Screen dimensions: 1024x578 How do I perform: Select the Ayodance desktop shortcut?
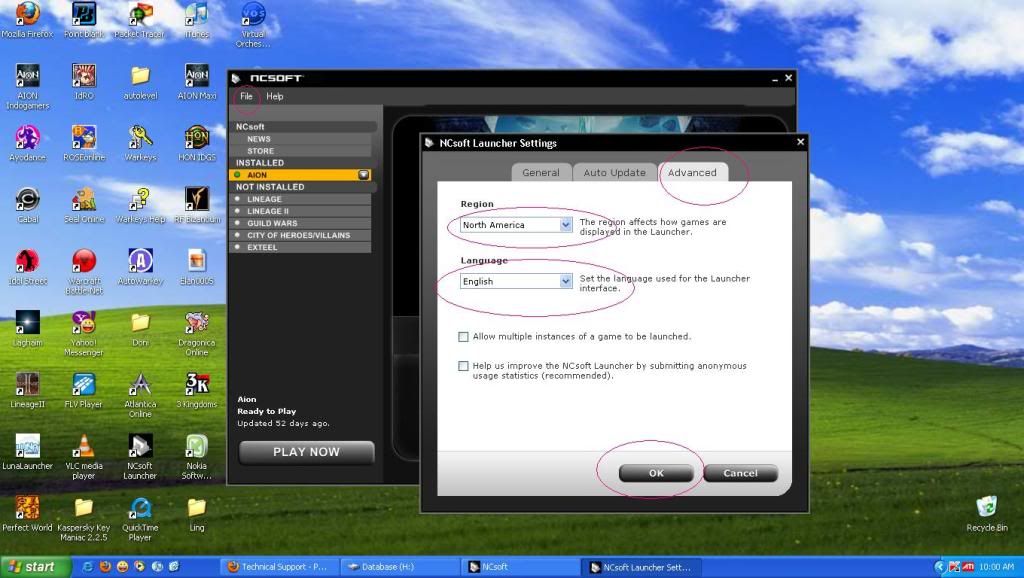pos(27,138)
